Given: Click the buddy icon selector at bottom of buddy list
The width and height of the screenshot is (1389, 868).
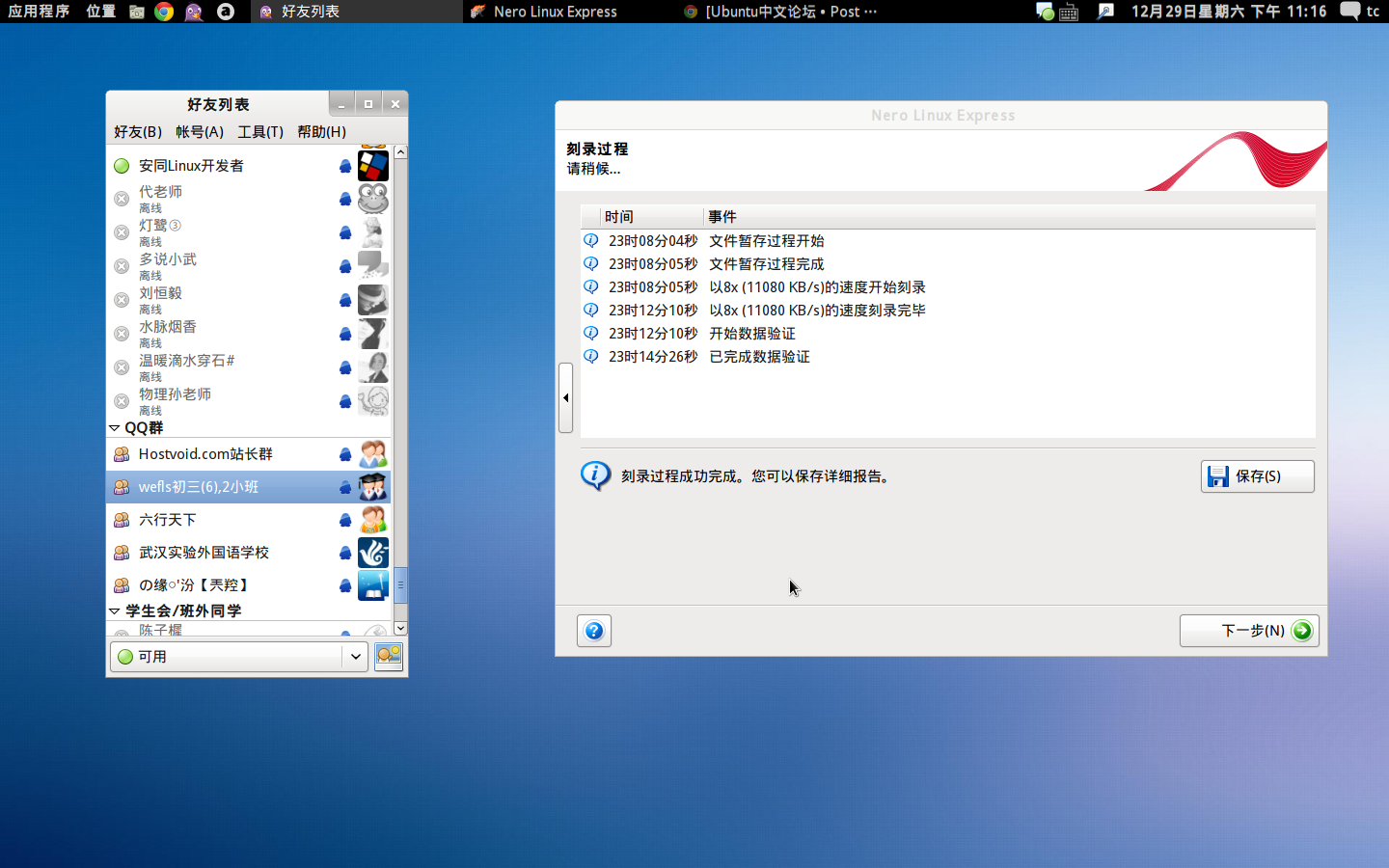Looking at the screenshot, I should tap(389, 657).
